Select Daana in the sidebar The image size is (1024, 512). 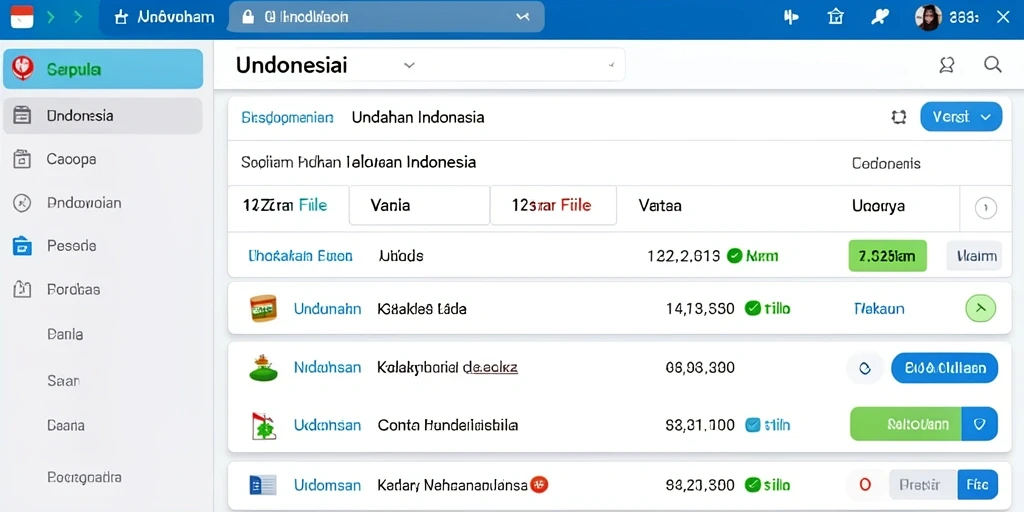66,425
